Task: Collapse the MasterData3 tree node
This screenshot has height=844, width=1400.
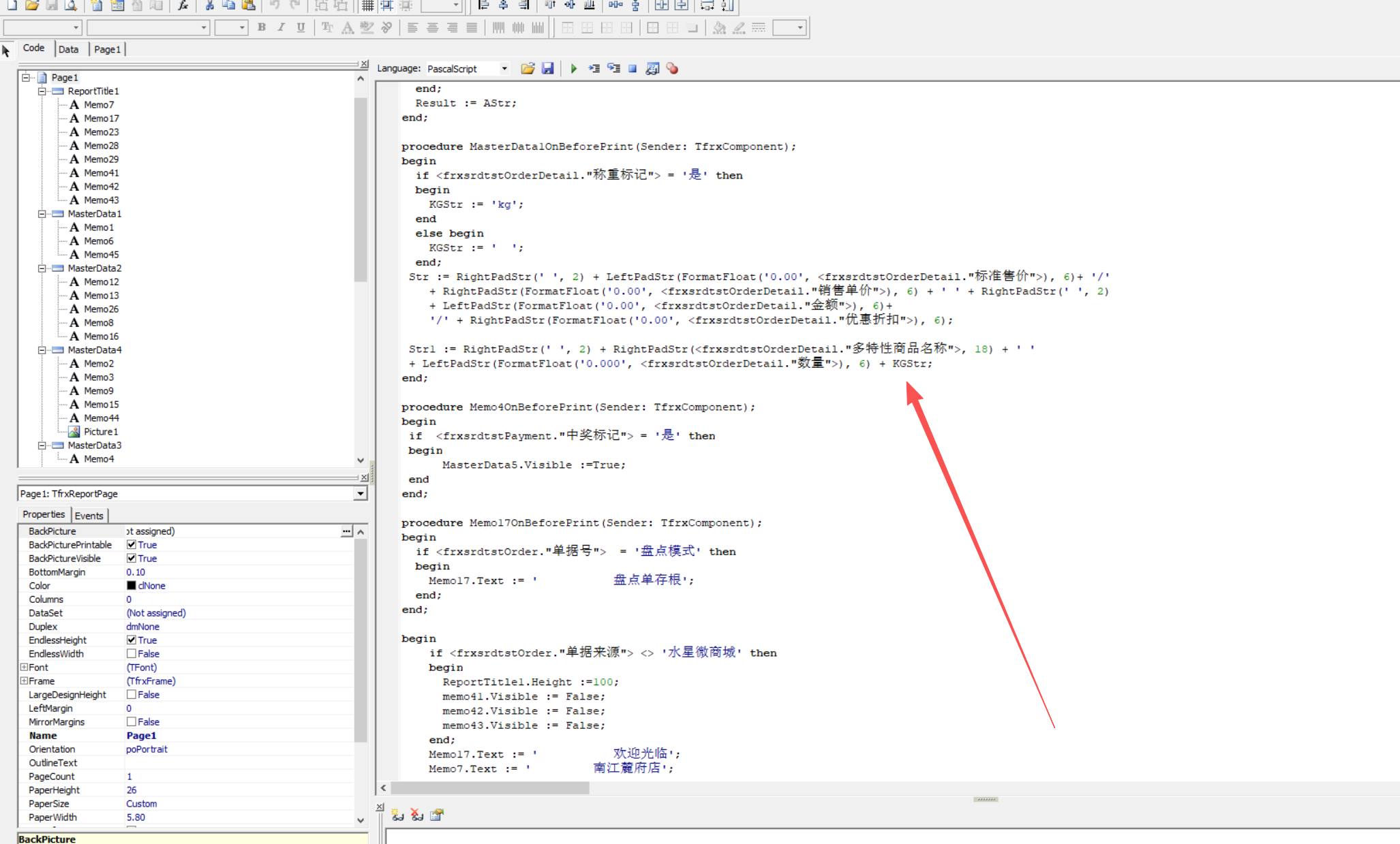Action: click(42, 446)
